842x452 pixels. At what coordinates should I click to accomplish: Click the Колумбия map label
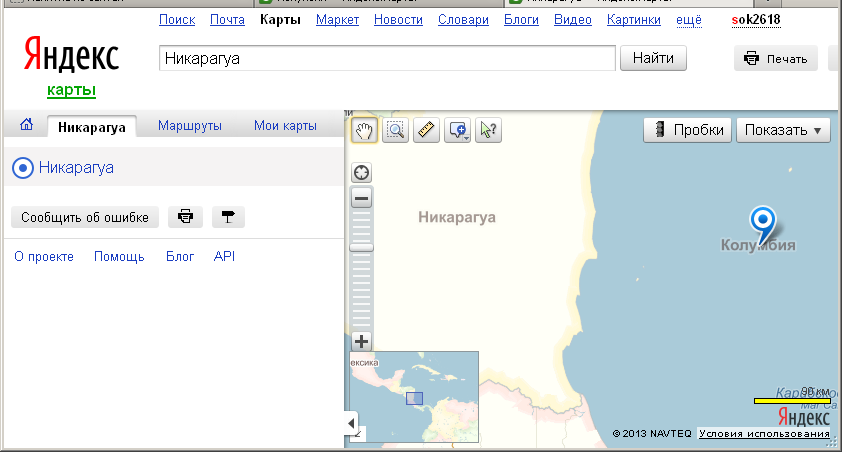point(758,245)
